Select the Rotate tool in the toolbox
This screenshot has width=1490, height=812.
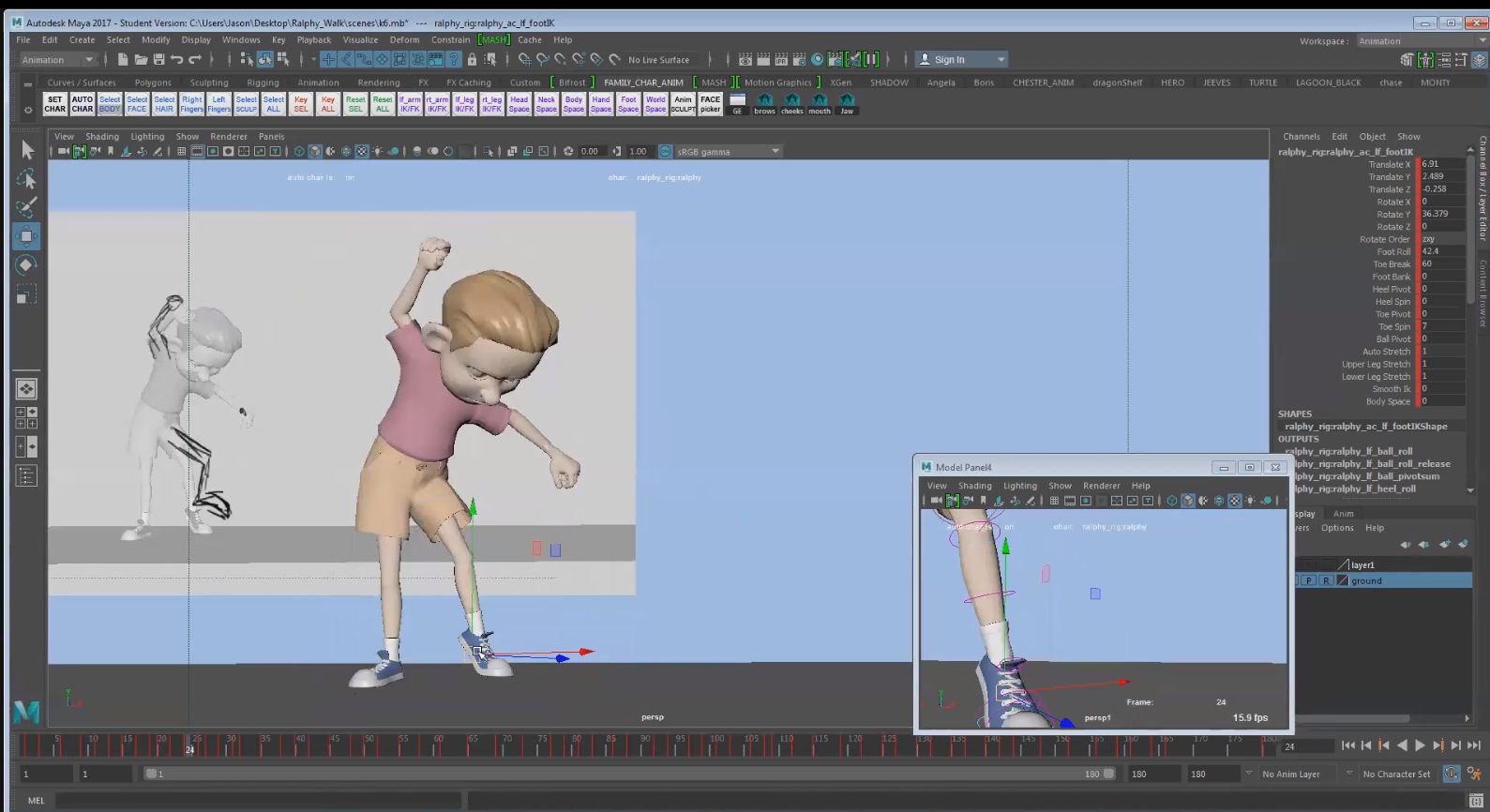coord(26,265)
